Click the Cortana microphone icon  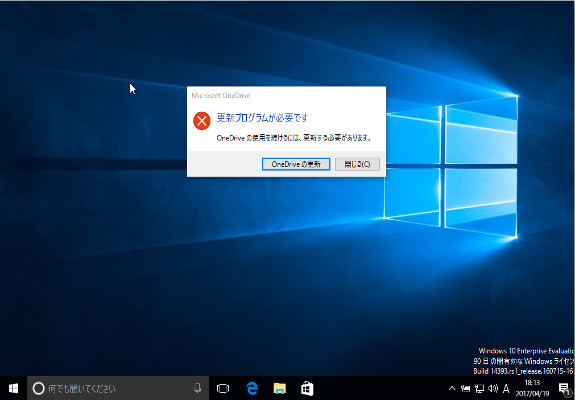[x=197, y=388]
